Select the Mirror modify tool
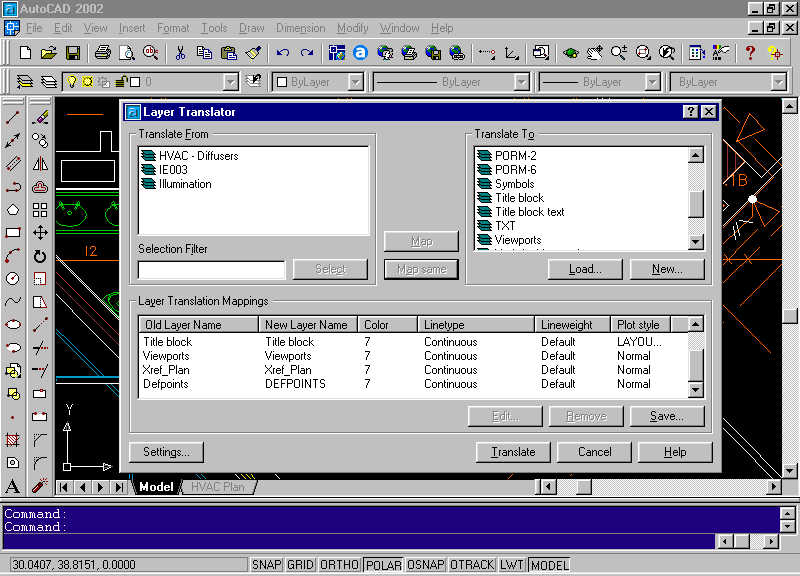The image size is (800, 576). point(40,163)
